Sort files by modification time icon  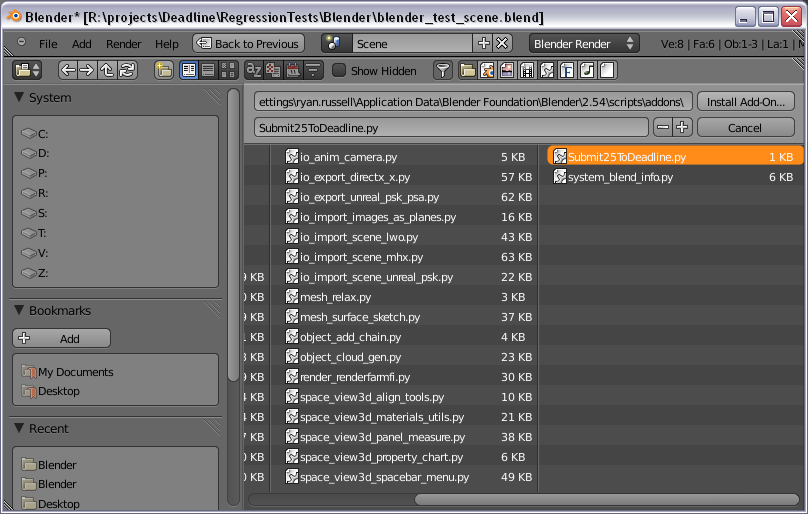[x=293, y=70]
